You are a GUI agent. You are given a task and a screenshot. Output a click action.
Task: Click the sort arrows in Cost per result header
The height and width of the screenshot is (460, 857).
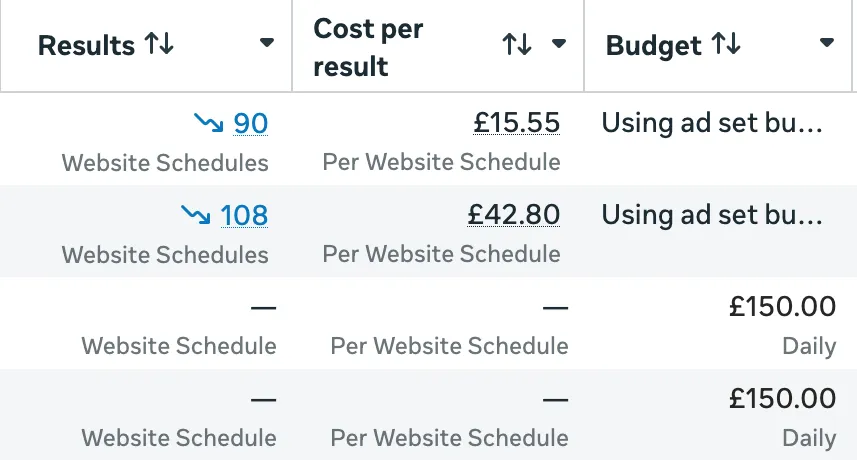coord(517,44)
